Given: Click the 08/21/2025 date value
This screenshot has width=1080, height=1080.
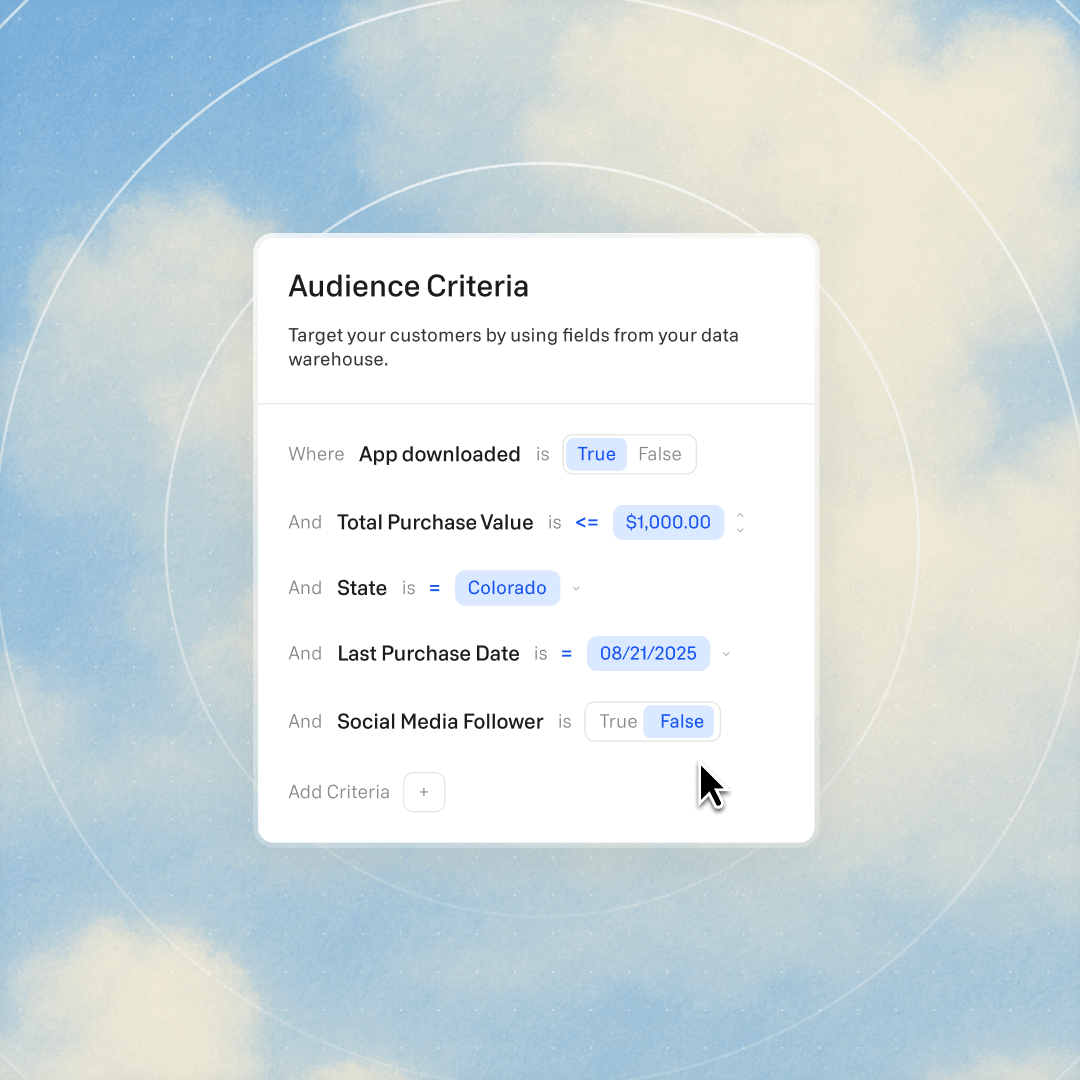Looking at the screenshot, I should [x=648, y=654].
